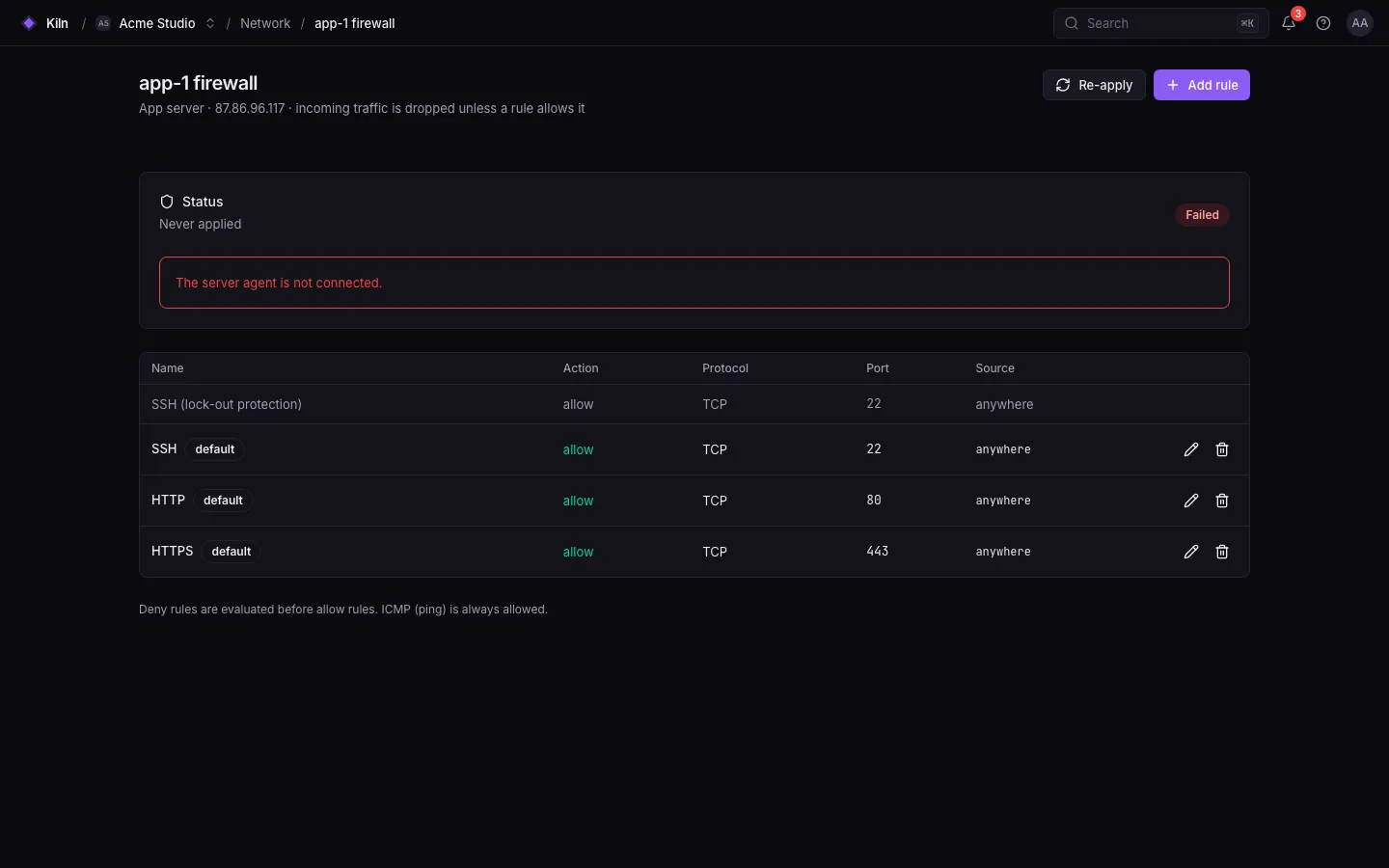
Task: Click the ⌘K shortcut badge in search
Action: click(x=1247, y=23)
